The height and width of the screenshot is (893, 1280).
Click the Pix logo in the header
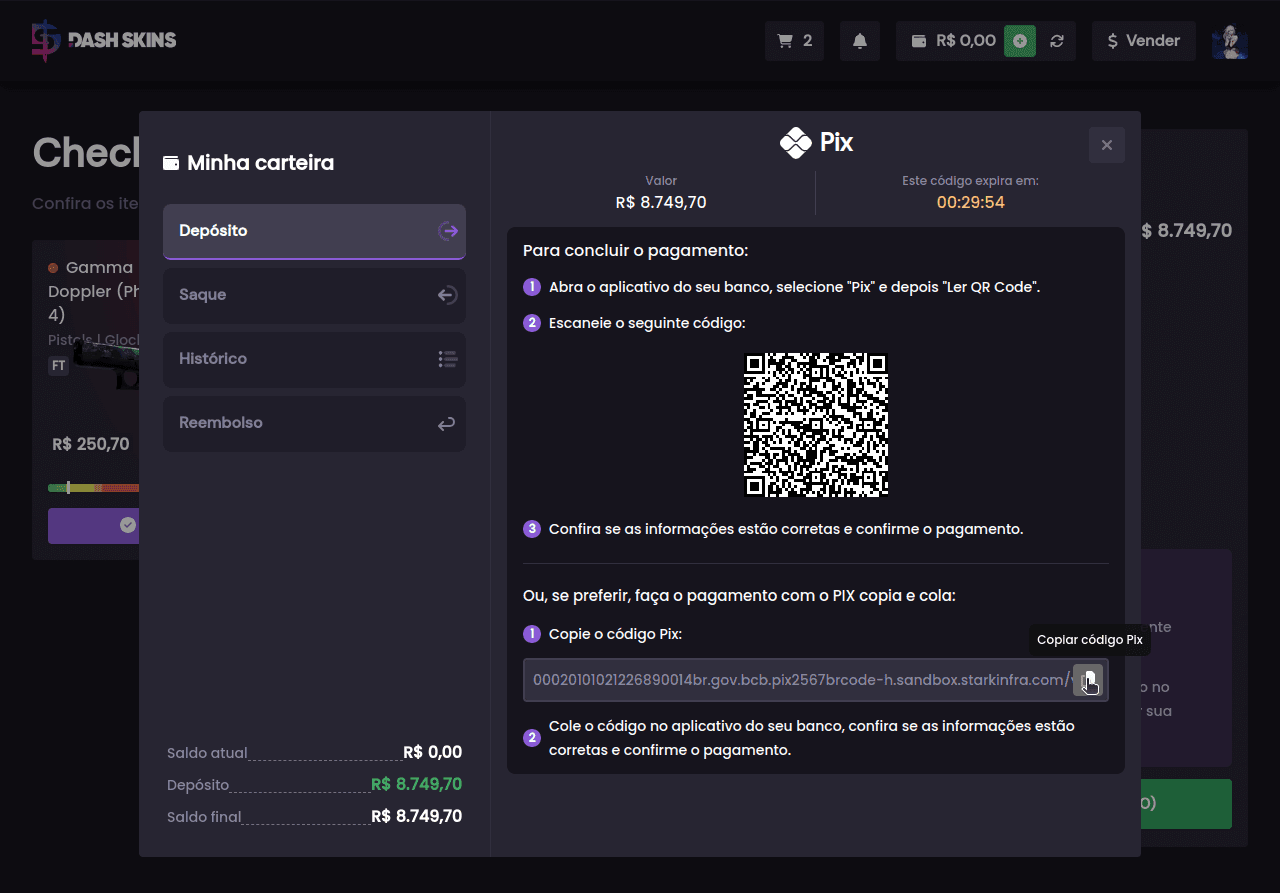click(x=816, y=143)
